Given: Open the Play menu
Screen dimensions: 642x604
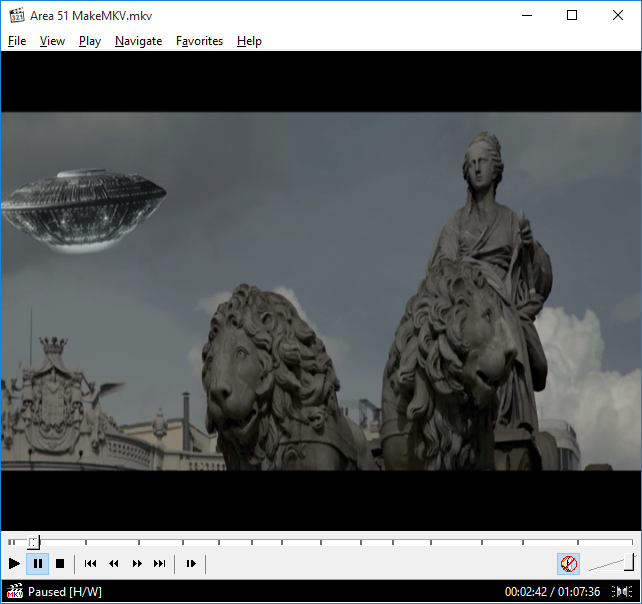Looking at the screenshot, I should (90, 41).
